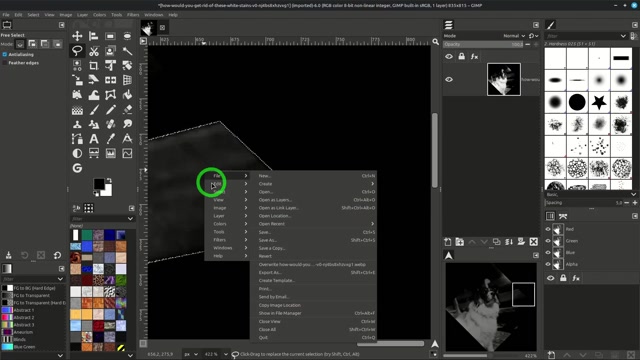640x360 pixels.
Task: Select the Smudge tool
Action: [127, 124]
